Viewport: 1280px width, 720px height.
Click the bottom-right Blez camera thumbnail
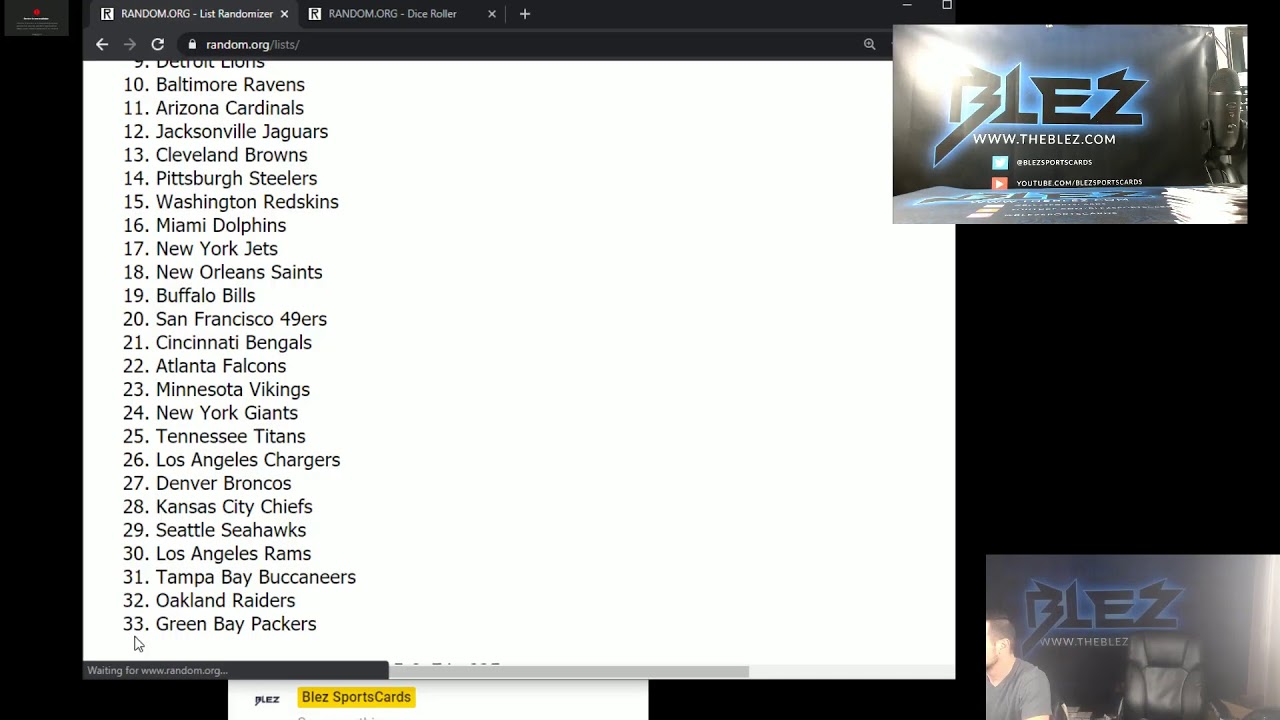(x=1132, y=637)
